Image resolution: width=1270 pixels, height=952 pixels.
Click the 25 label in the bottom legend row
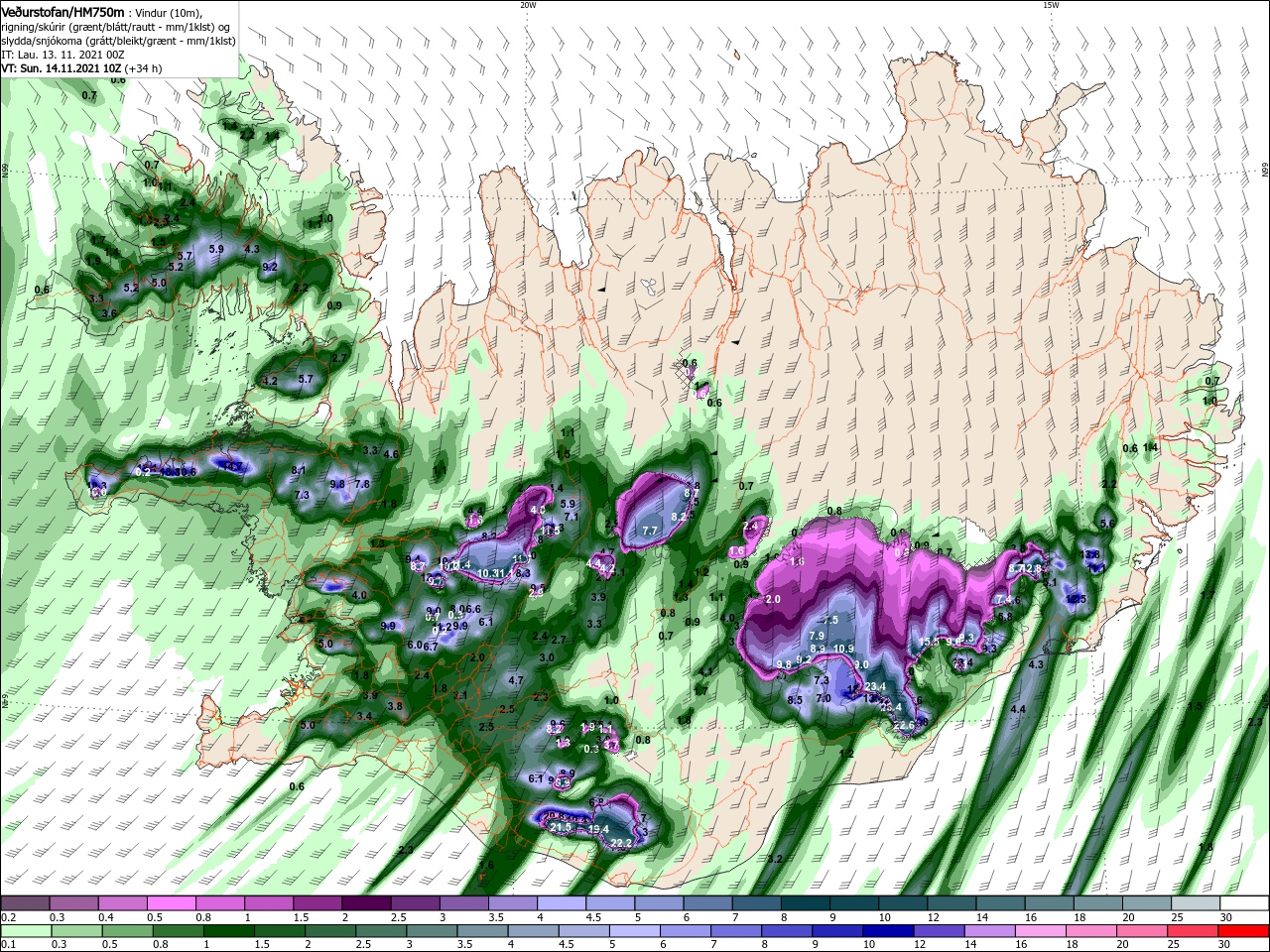pyautogui.click(x=1176, y=945)
